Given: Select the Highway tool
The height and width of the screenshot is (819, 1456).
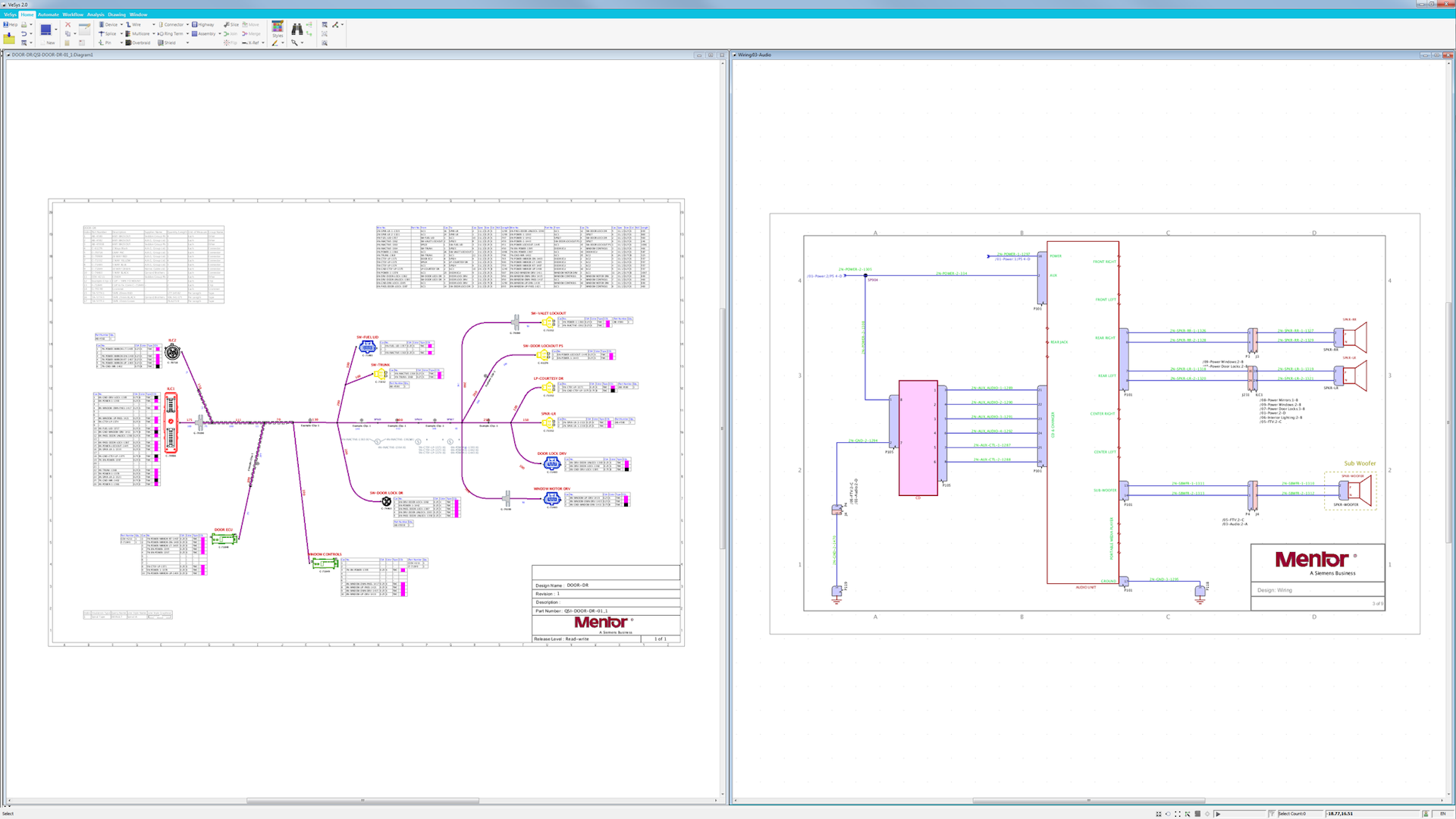Looking at the screenshot, I should (204, 24).
